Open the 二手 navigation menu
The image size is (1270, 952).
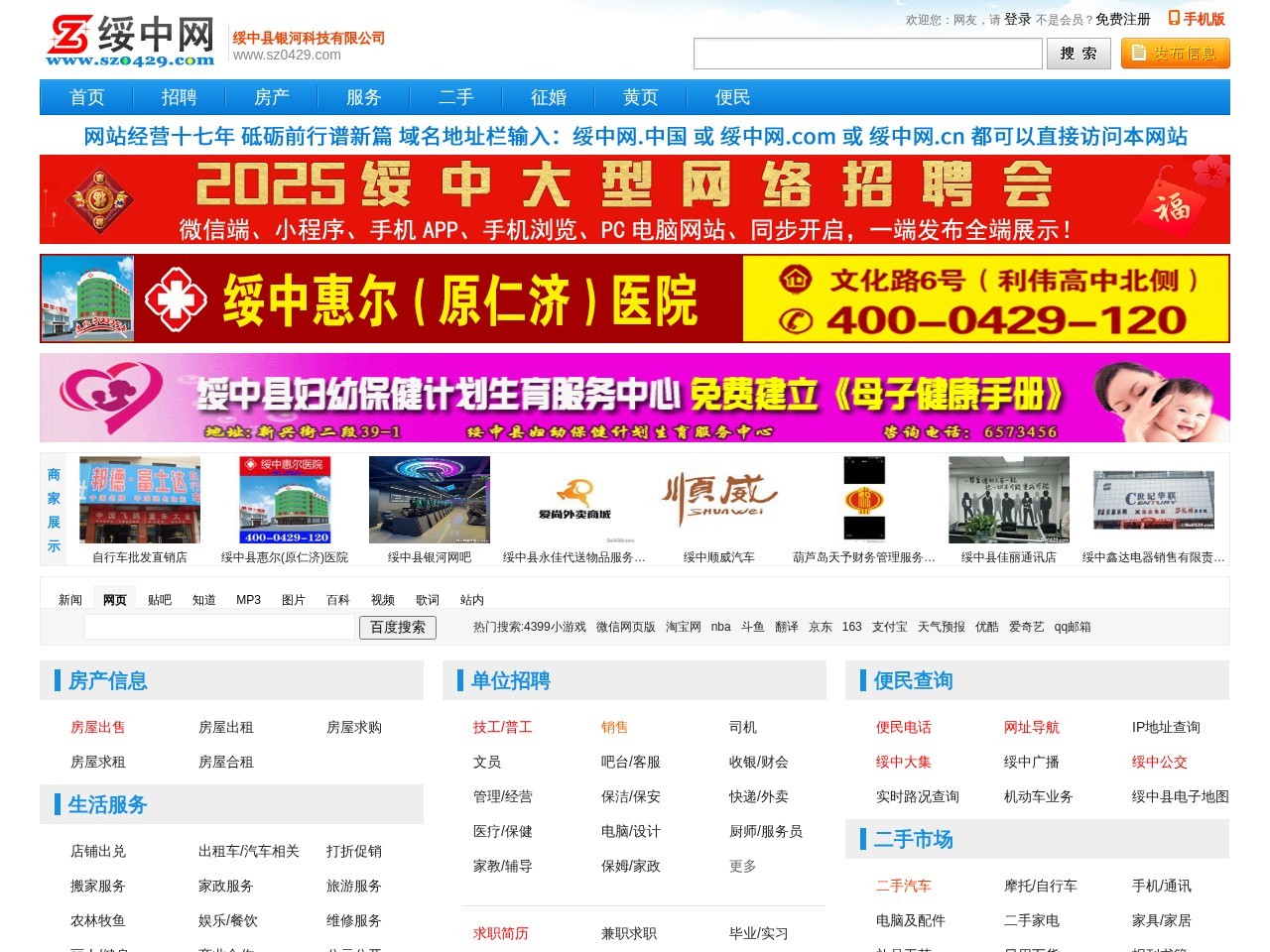pos(457,97)
